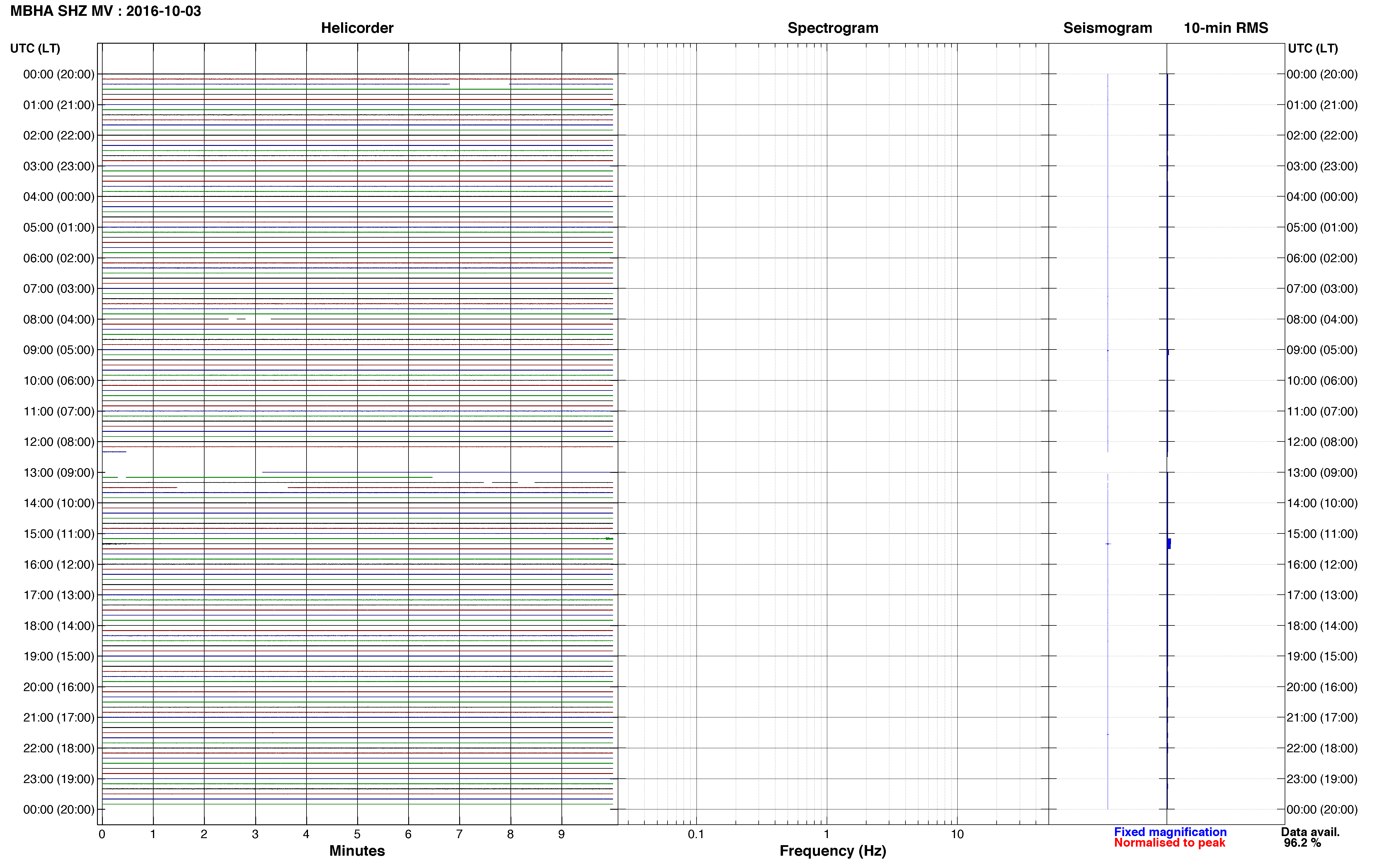Click the 0.1 frequency tick label
This screenshot has width=1389, height=868.
696,834
